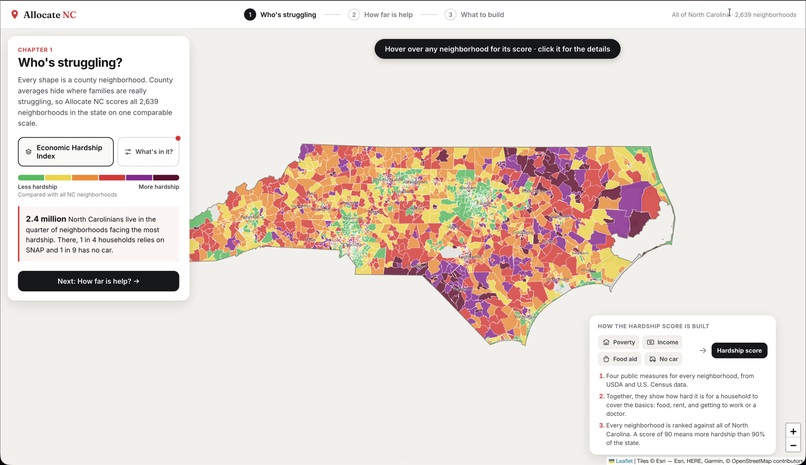This screenshot has height=465, width=806.
Task: Click the house icon in the Poverty chip
Action: tap(606, 342)
